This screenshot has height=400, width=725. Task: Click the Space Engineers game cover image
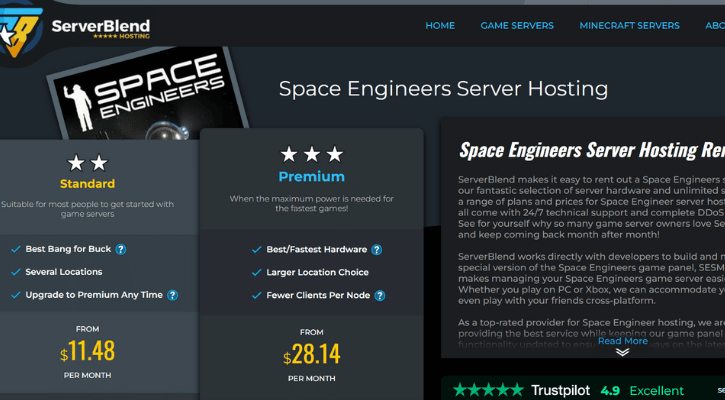(147, 94)
